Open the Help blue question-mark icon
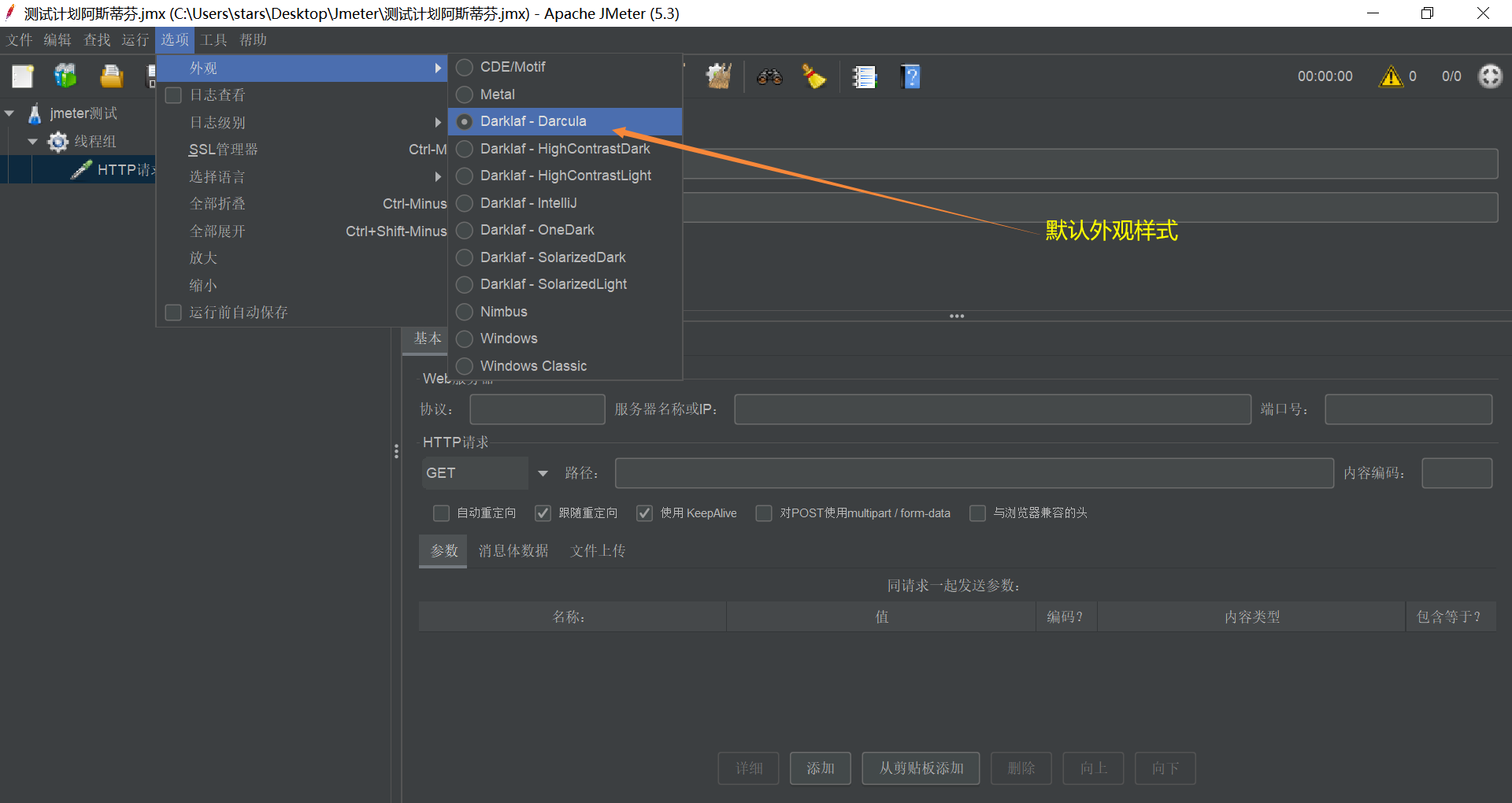This screenshot has width=1512, height=803. click(x=910, y=76)
